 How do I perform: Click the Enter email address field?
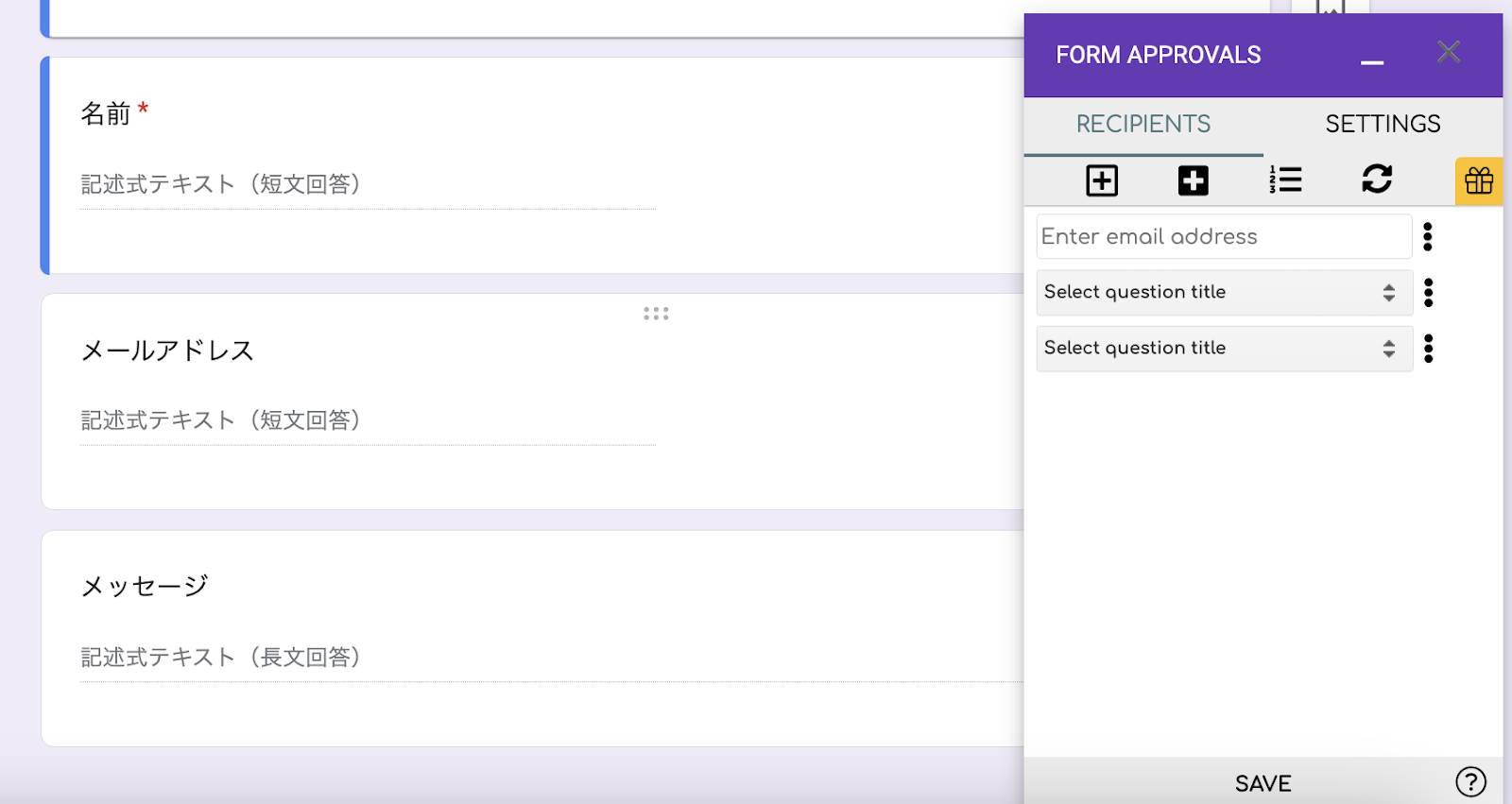pyautogui.click(x=1224, y=237)
